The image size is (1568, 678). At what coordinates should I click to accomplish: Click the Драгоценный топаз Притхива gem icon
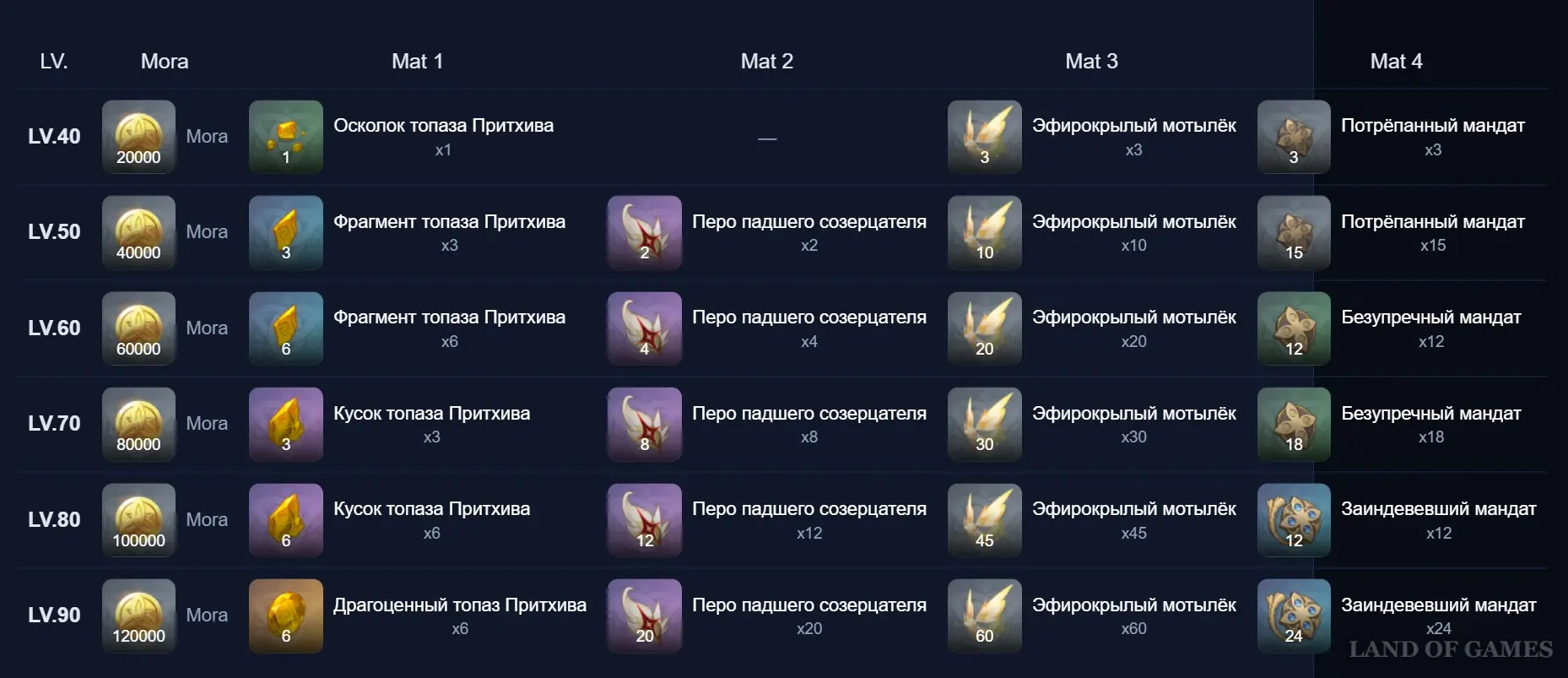pyautogui.click(x=285, y=616)
